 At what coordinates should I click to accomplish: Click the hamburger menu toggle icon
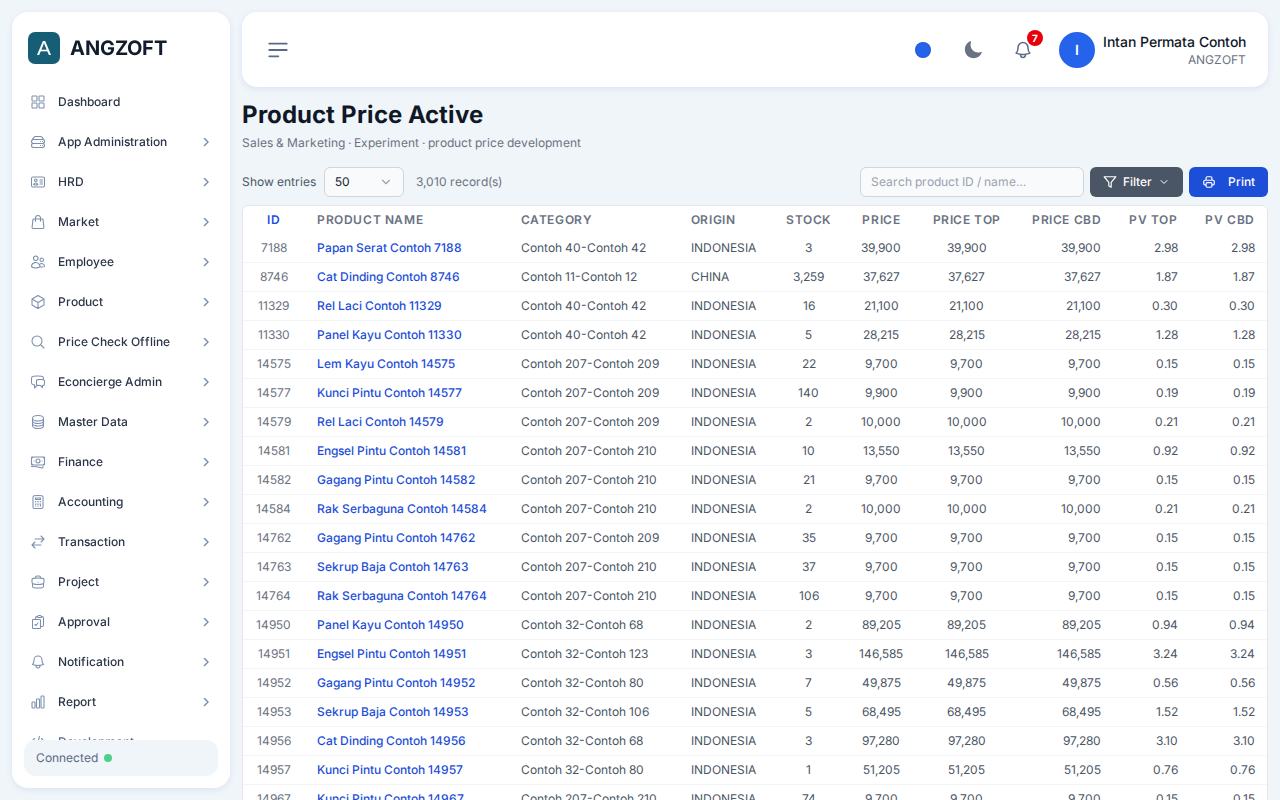[278, 50]
